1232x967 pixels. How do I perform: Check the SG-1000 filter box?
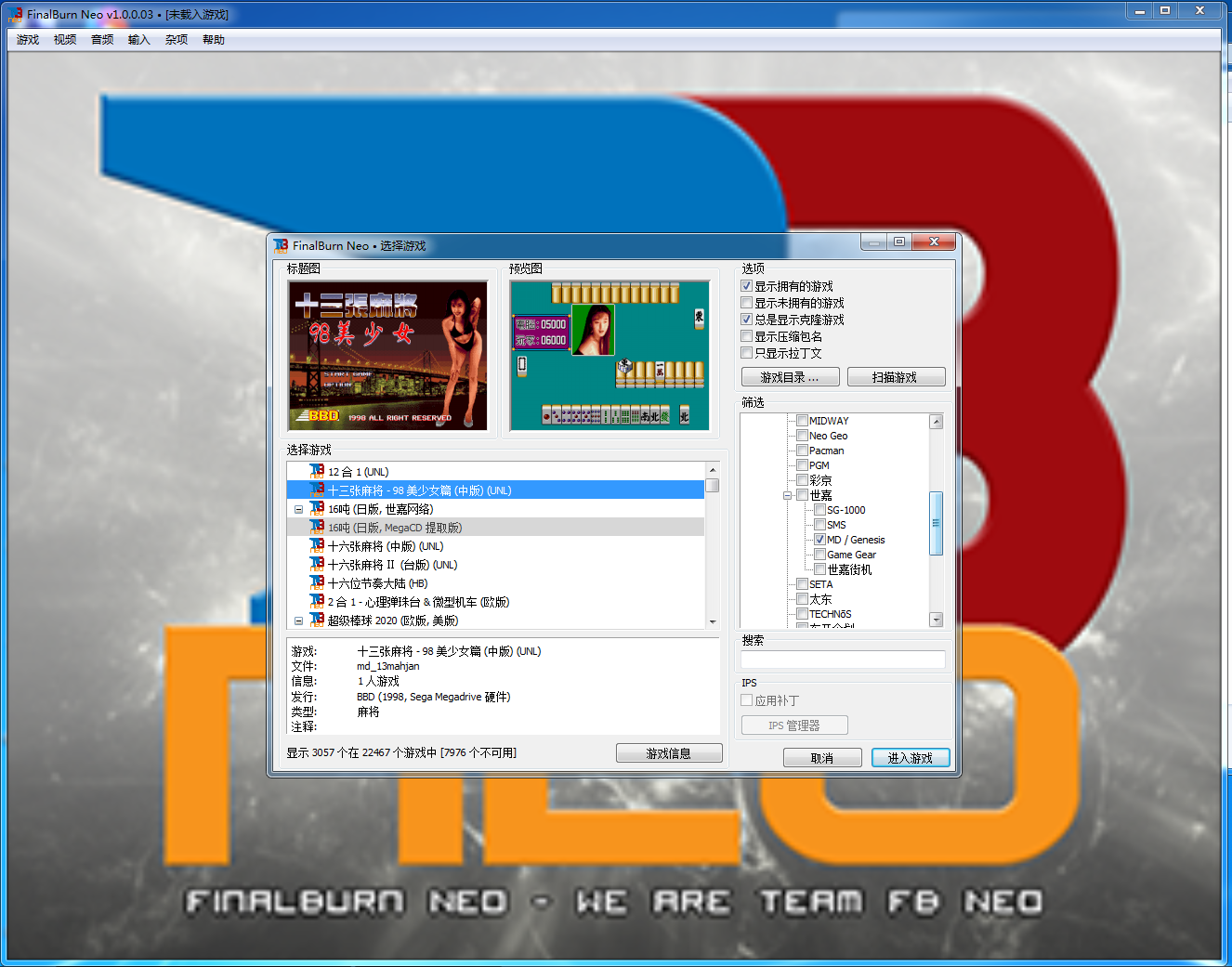pyautogui.click(x=819, y=510)
